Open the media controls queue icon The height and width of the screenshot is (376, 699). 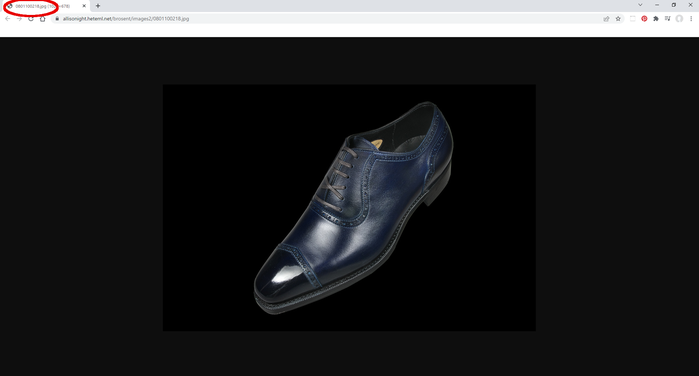[x=667, y=19]
